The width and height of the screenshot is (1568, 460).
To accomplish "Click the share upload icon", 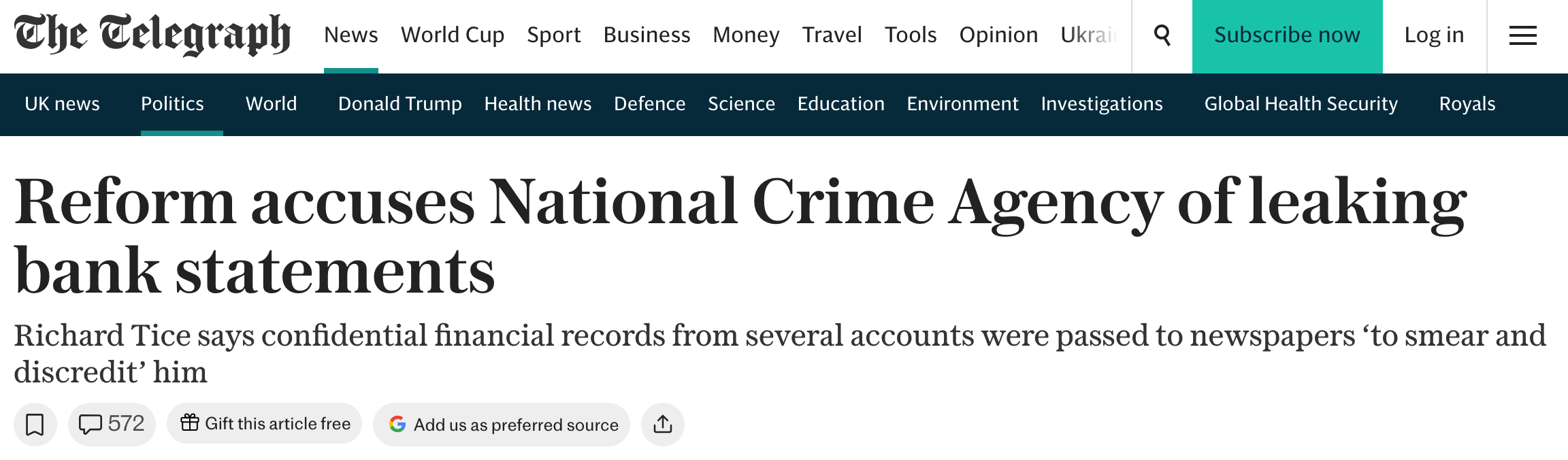I will pyautogui.click(x=663, y=425).
